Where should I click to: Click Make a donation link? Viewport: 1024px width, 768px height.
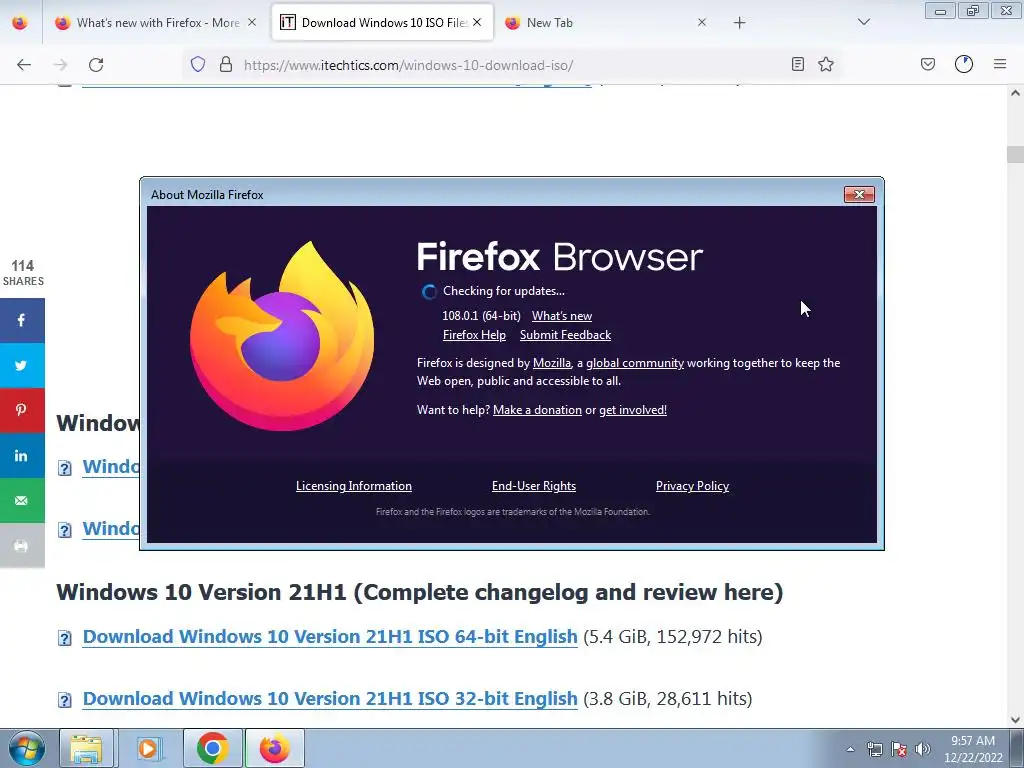537,410
